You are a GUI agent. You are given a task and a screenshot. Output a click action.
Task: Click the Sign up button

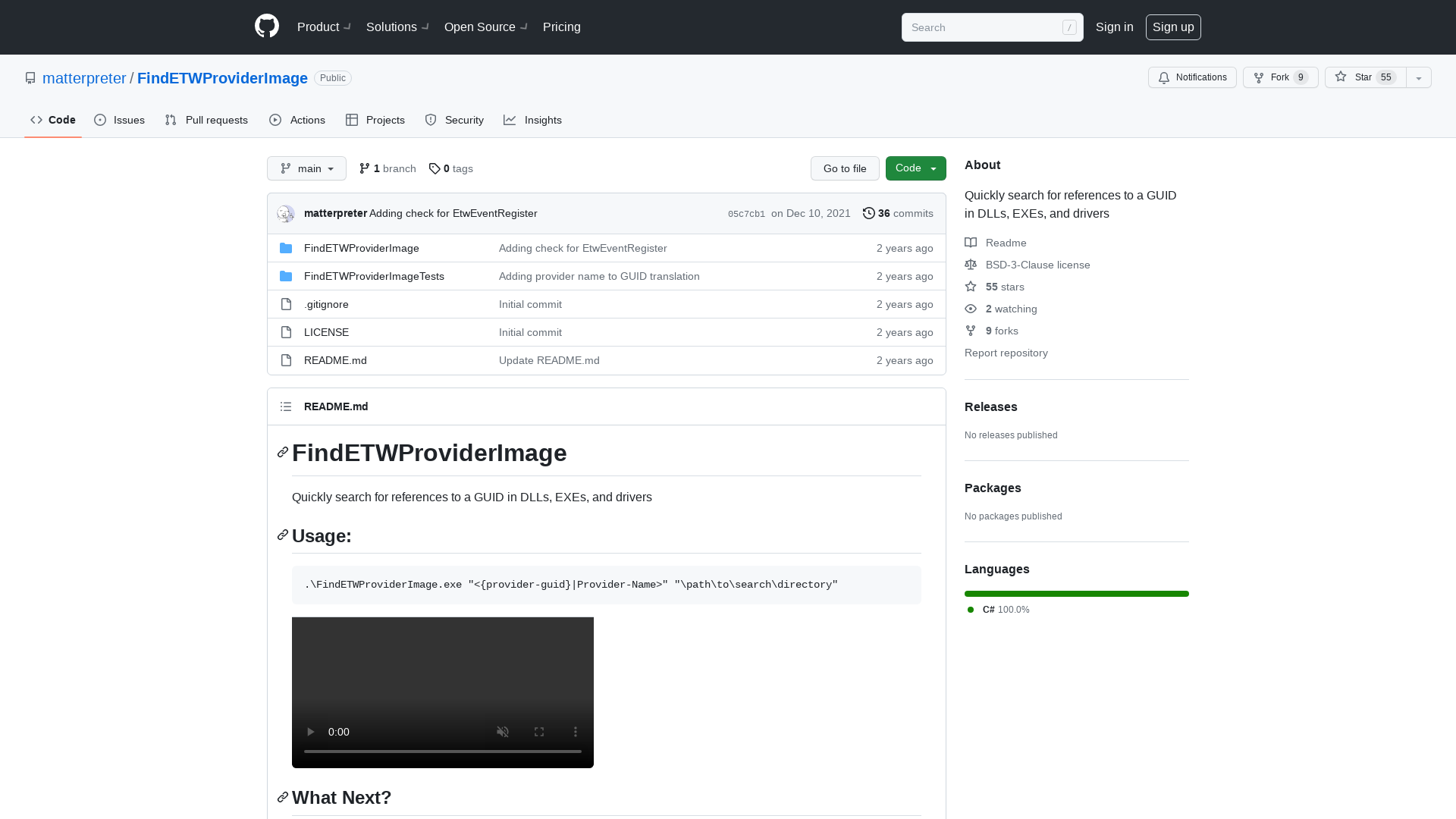coord(1173,27)
